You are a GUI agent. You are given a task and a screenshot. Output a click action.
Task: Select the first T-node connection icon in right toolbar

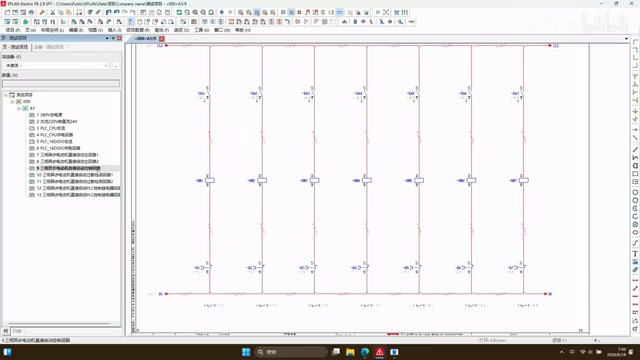pos(635,76)
